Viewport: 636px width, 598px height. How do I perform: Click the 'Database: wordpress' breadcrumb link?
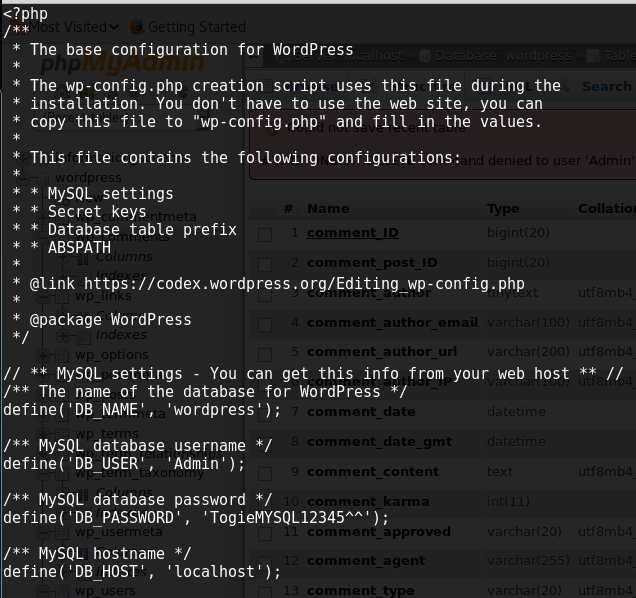click(x=503, y=56)
